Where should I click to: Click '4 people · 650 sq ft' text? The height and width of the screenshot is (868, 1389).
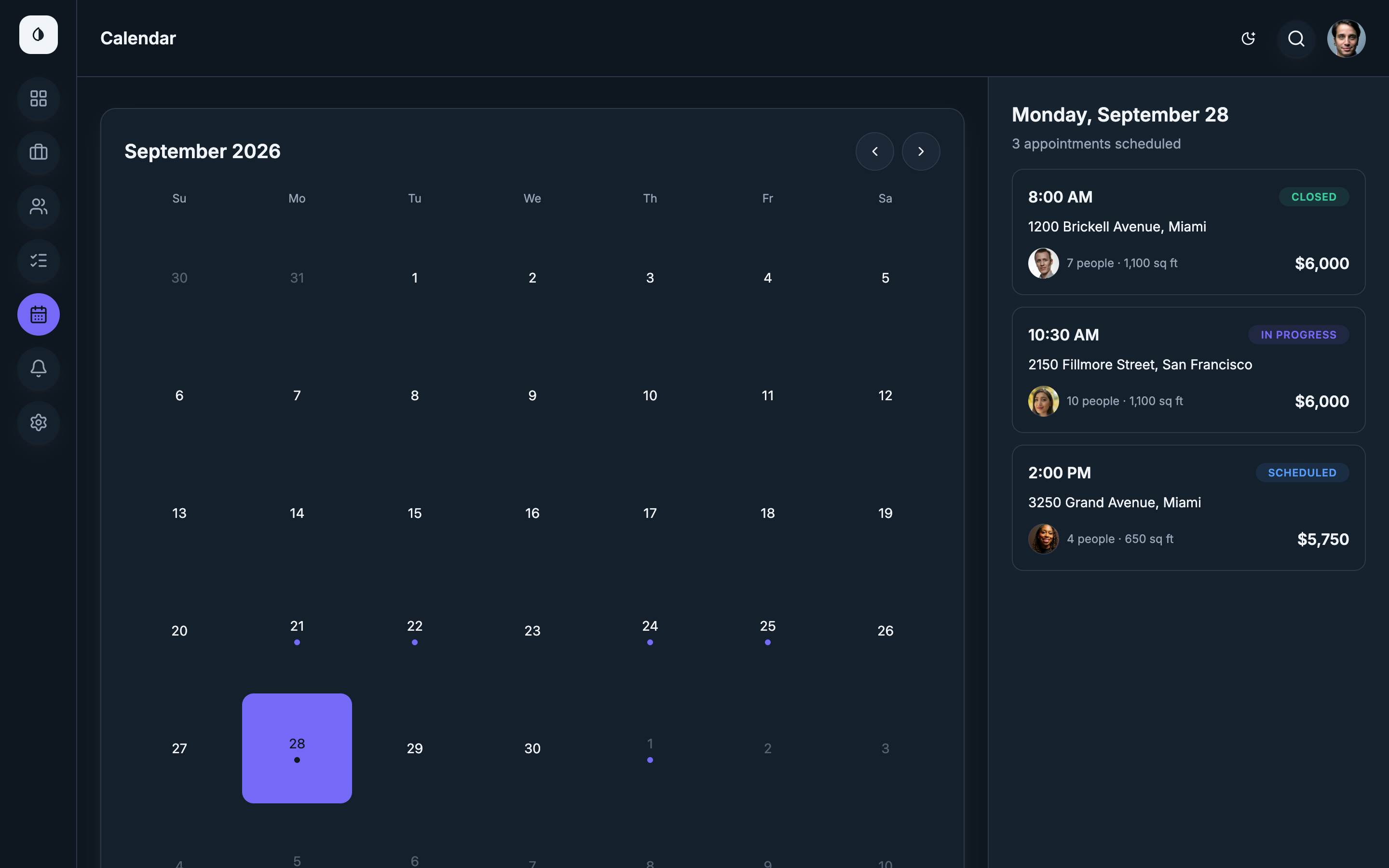point(1120,539)
